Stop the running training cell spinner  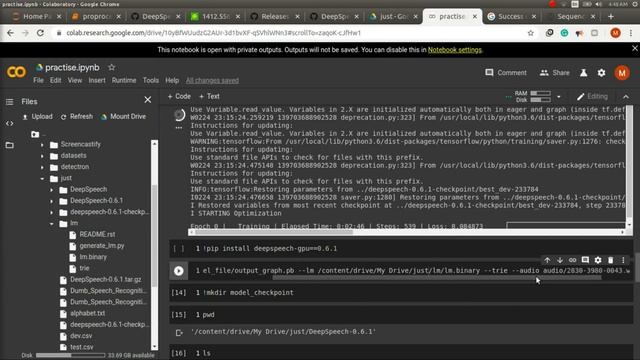(179, 115)
